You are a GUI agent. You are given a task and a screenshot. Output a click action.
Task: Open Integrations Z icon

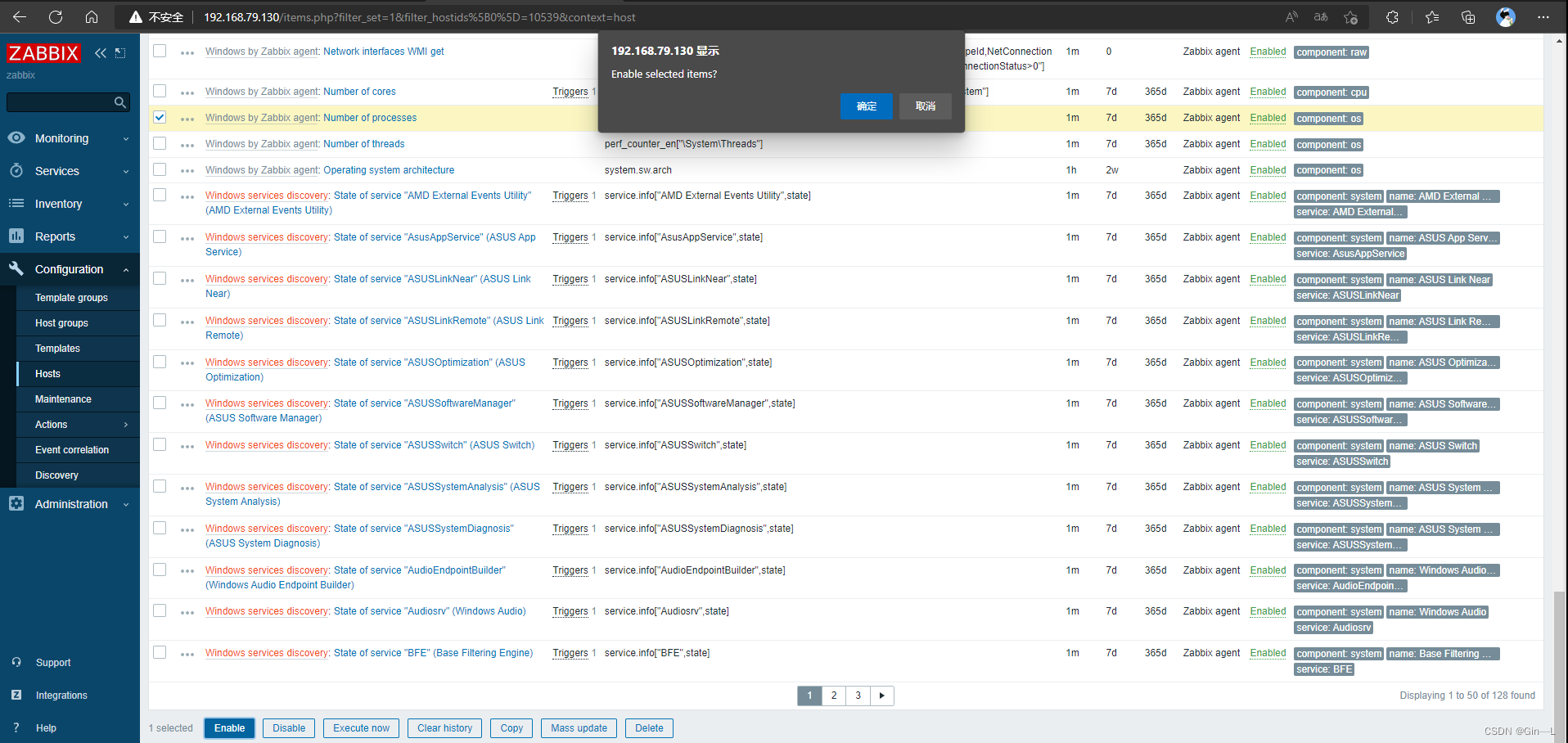tap(16, 695)
